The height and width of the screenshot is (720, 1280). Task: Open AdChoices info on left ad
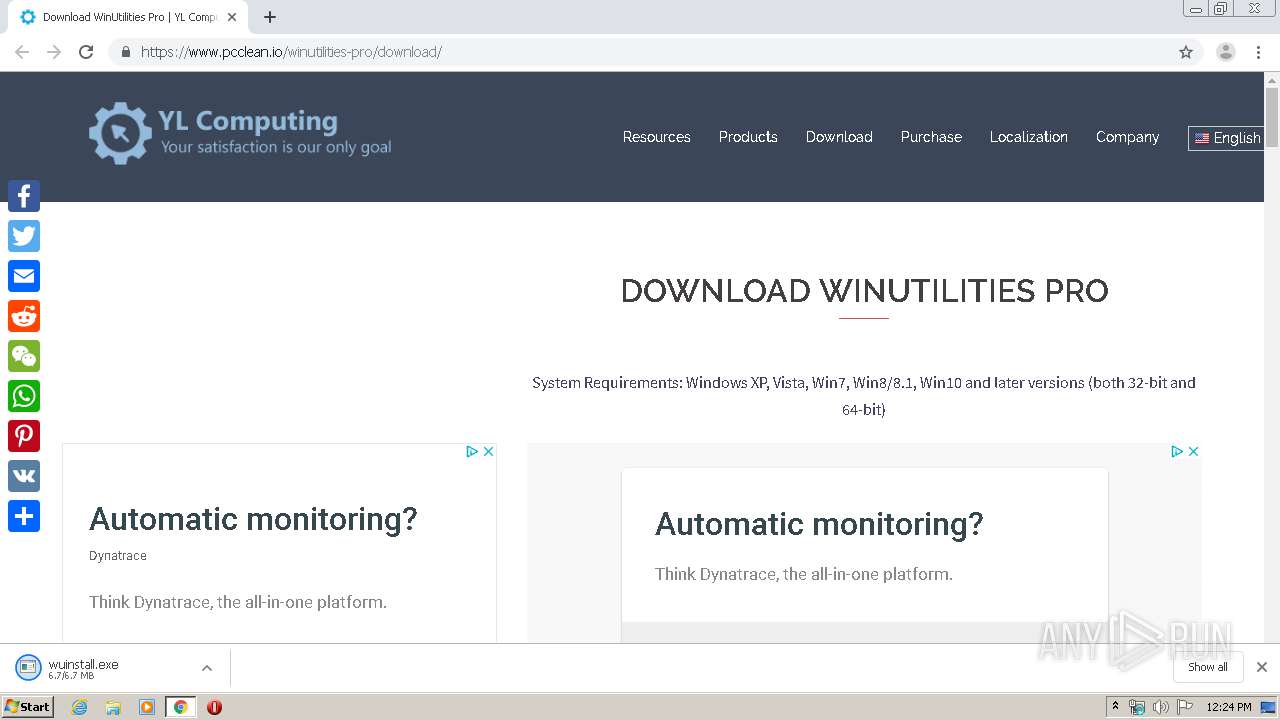point(472,451)
